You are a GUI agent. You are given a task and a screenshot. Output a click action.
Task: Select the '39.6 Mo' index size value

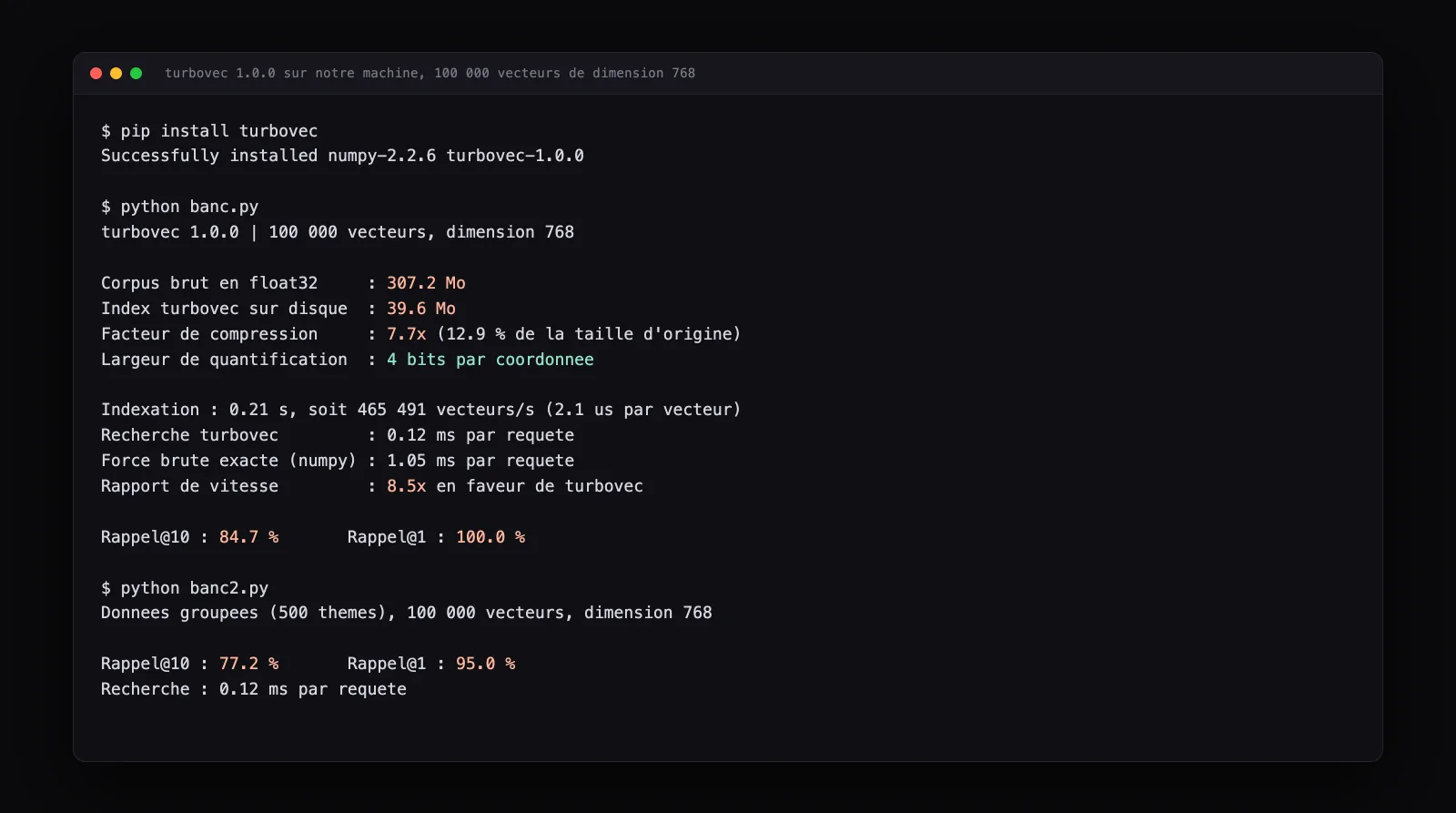421,309
